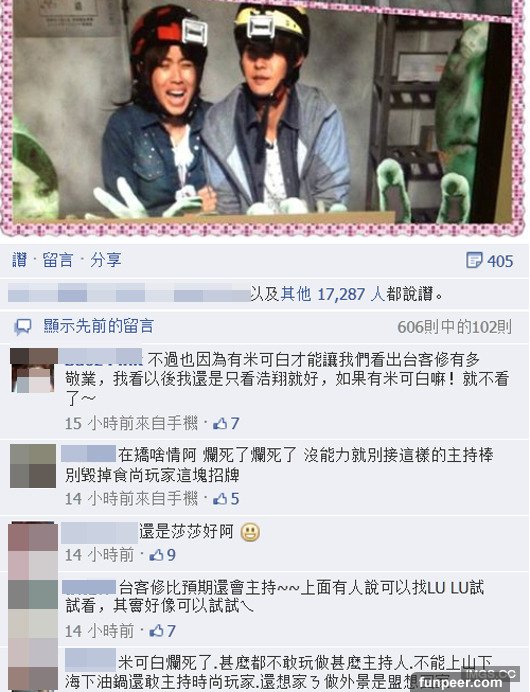Viewport: 530px width, 692px height.
Task: Click the thumbs-up icon with 7 likes on the LU LU comment
Action: click(x=157, y=631)
